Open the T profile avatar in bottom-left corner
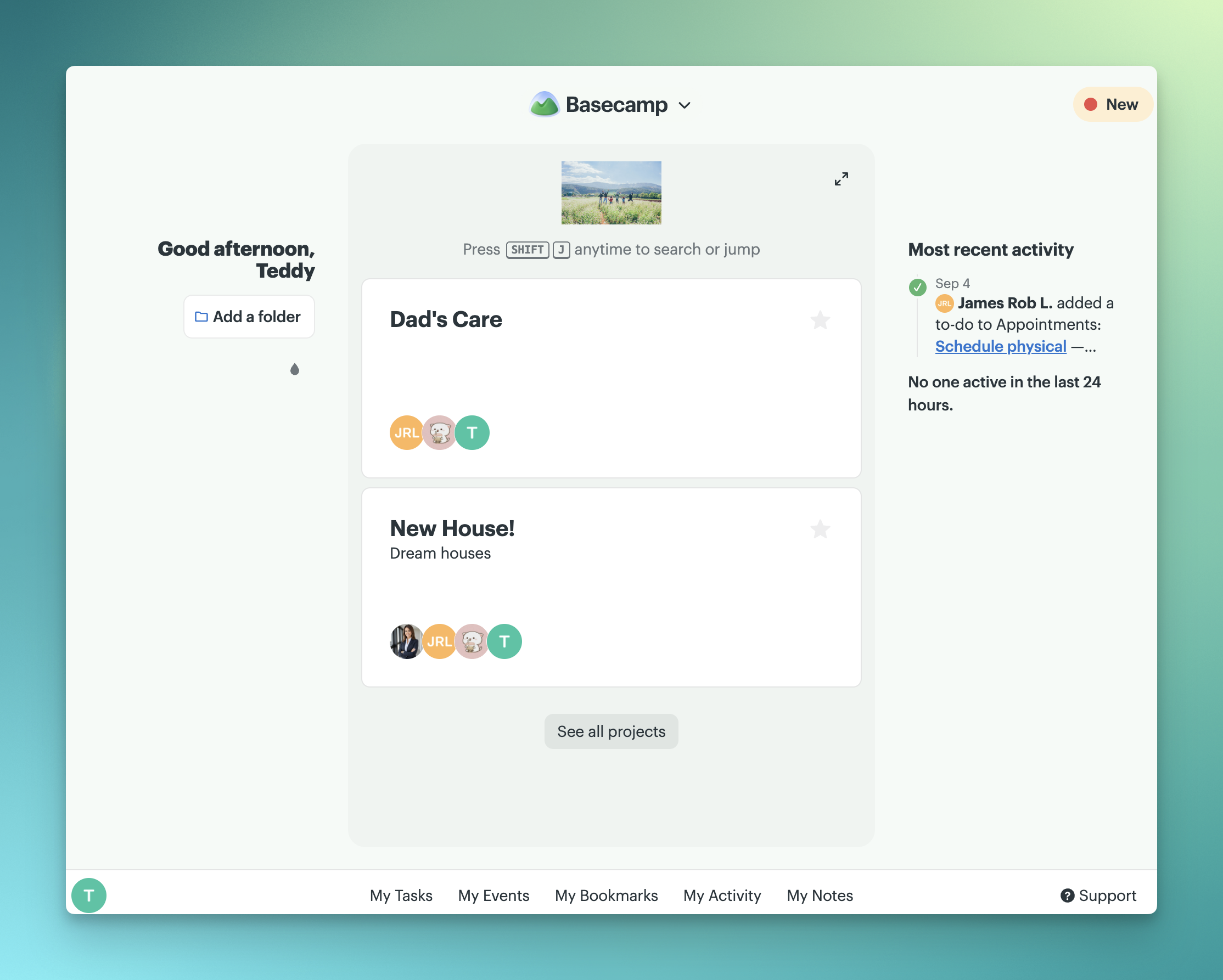 click(89, 895)
